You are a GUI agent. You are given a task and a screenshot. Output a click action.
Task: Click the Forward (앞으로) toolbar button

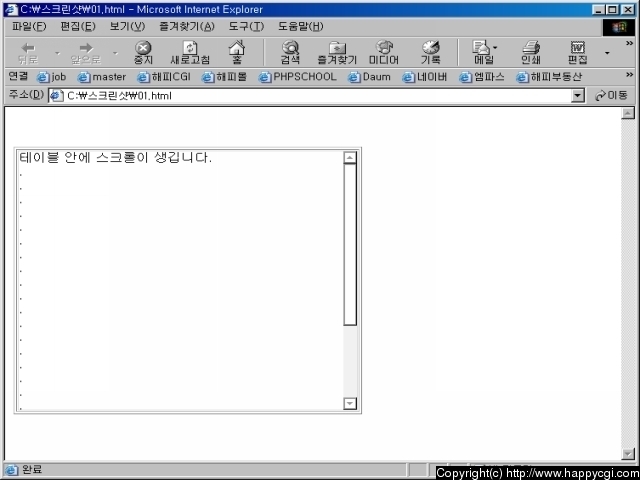[86, 53]
